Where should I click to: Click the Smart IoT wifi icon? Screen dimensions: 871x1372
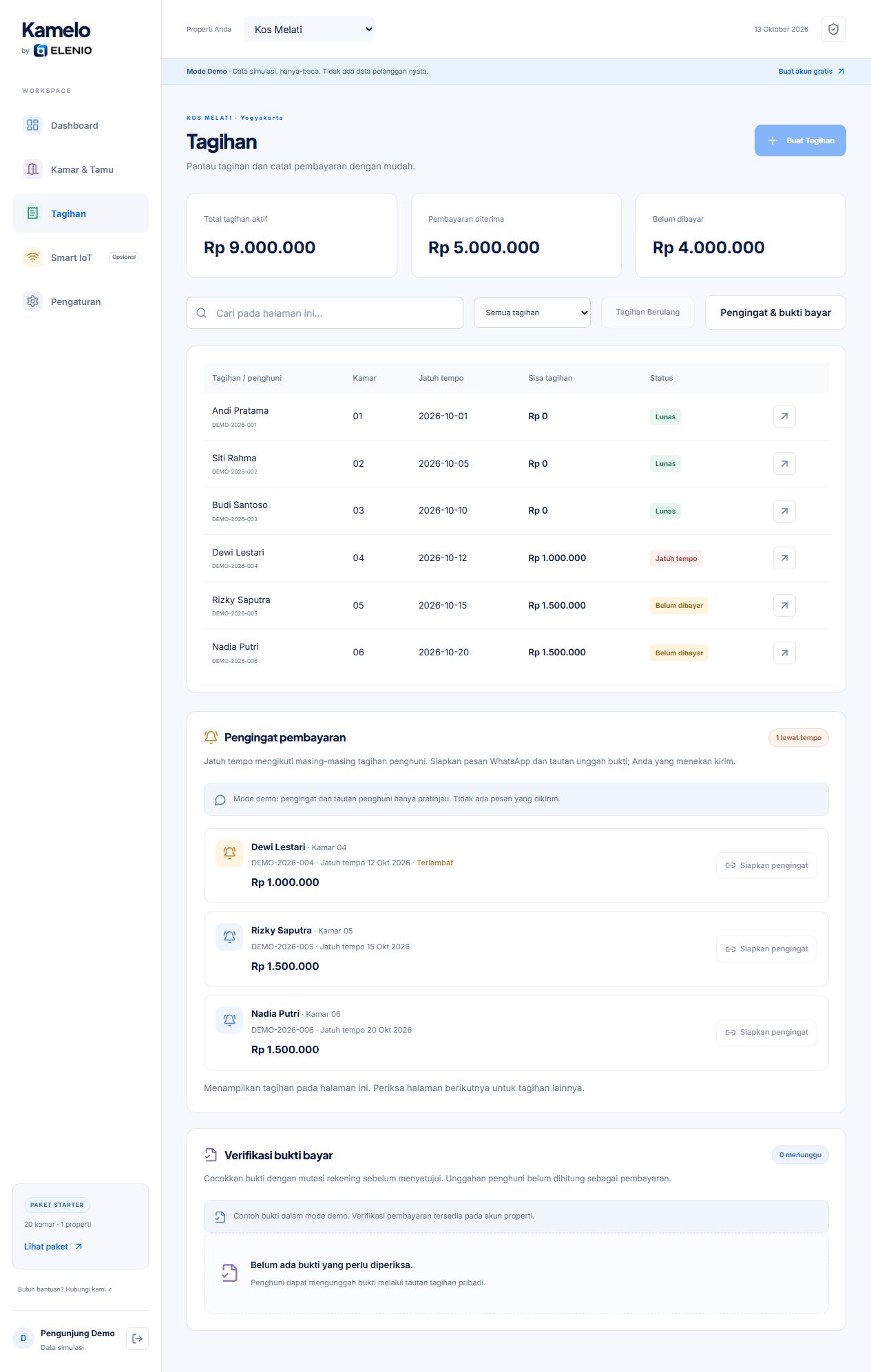pos(32,257)
